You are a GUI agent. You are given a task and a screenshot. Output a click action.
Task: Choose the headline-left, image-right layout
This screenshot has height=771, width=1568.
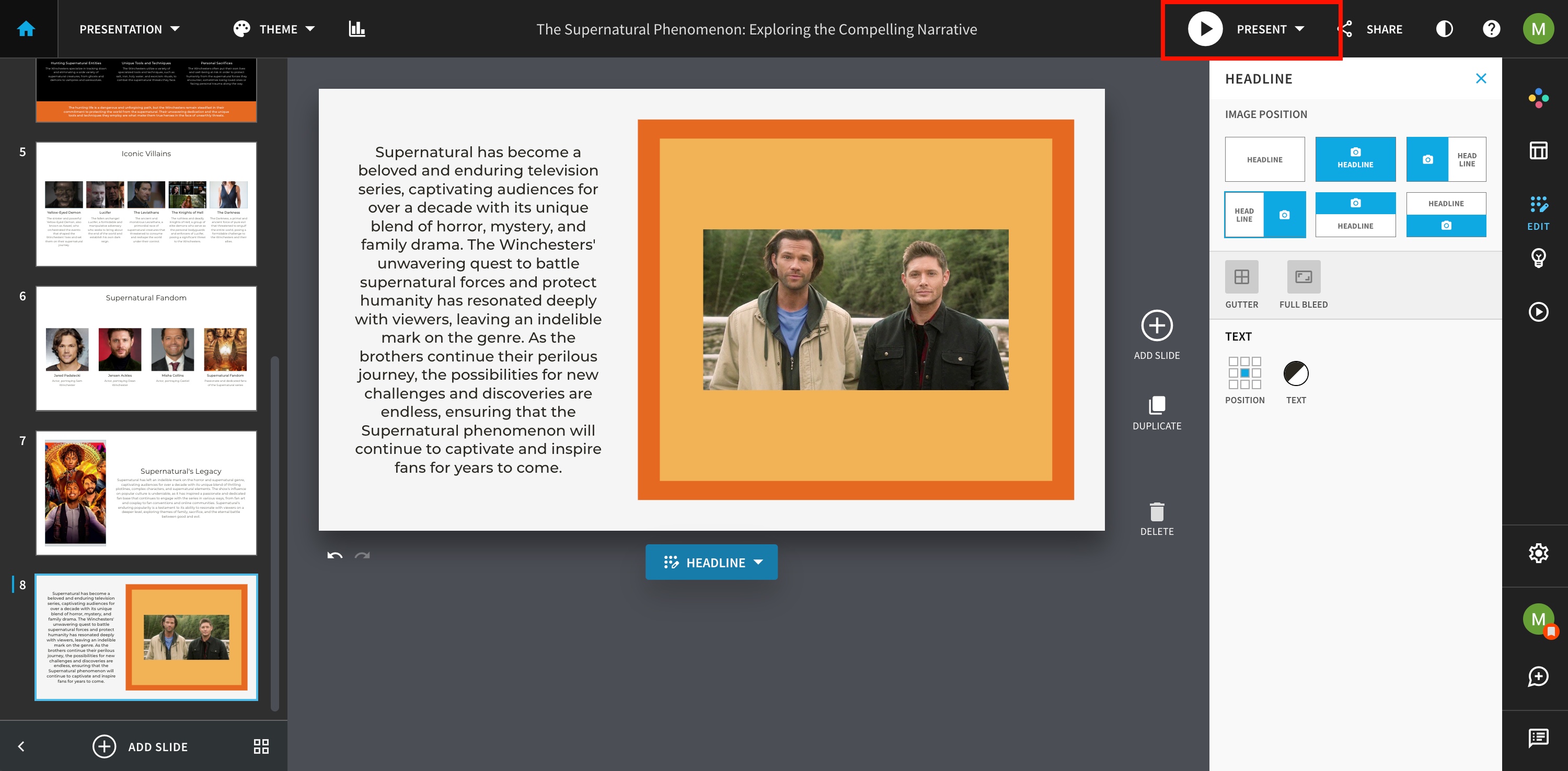[1264, 215]
